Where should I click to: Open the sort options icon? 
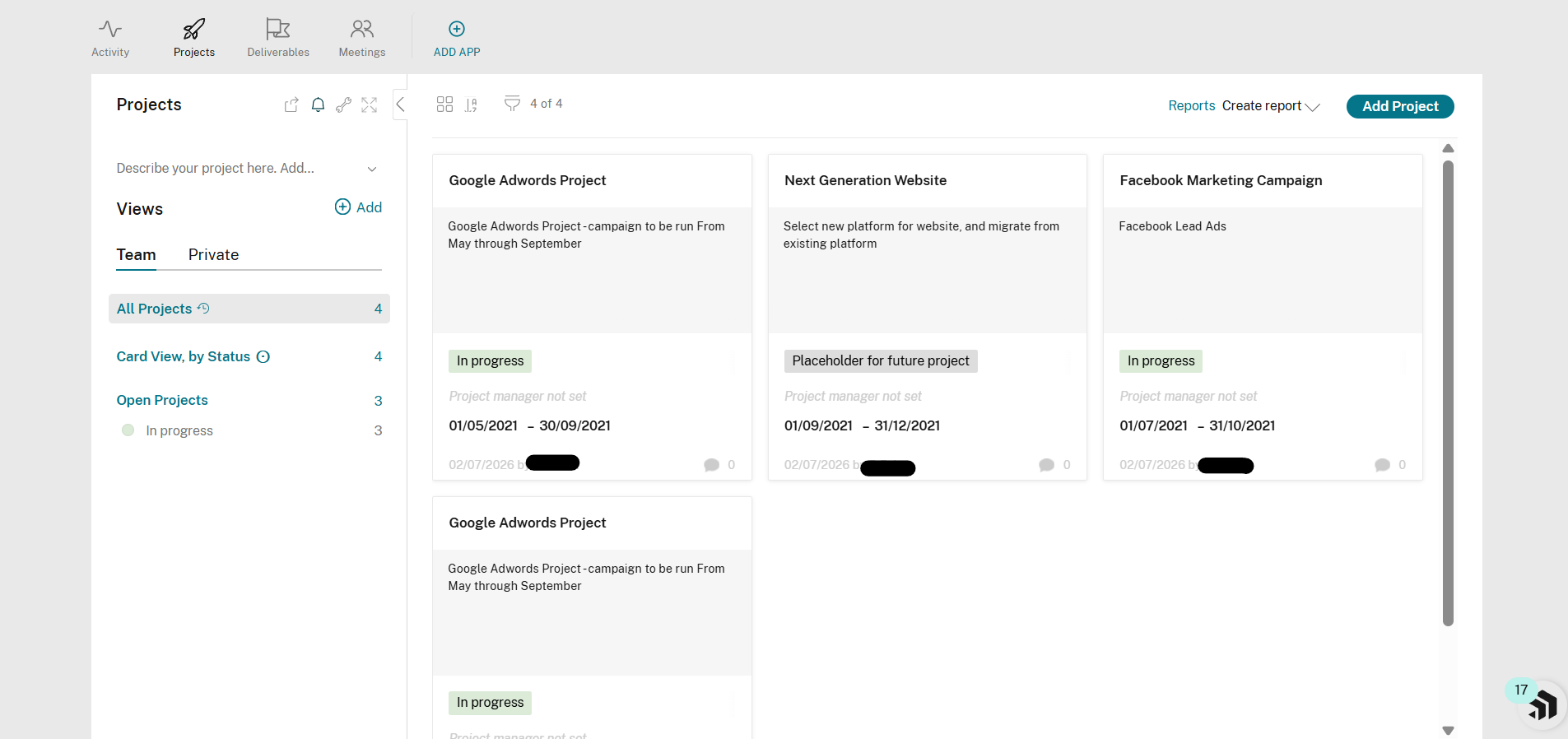[471, 105]
